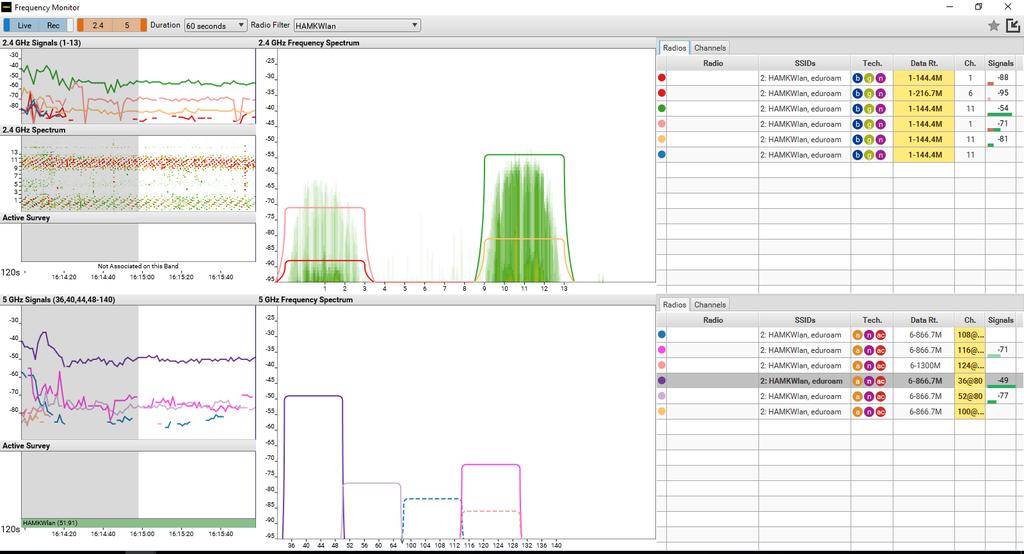The width and height of the screenshot is (1024, 554).
Task: Open the 120s time range selector in 2.4 GHz panel
Action: [12, 272]
